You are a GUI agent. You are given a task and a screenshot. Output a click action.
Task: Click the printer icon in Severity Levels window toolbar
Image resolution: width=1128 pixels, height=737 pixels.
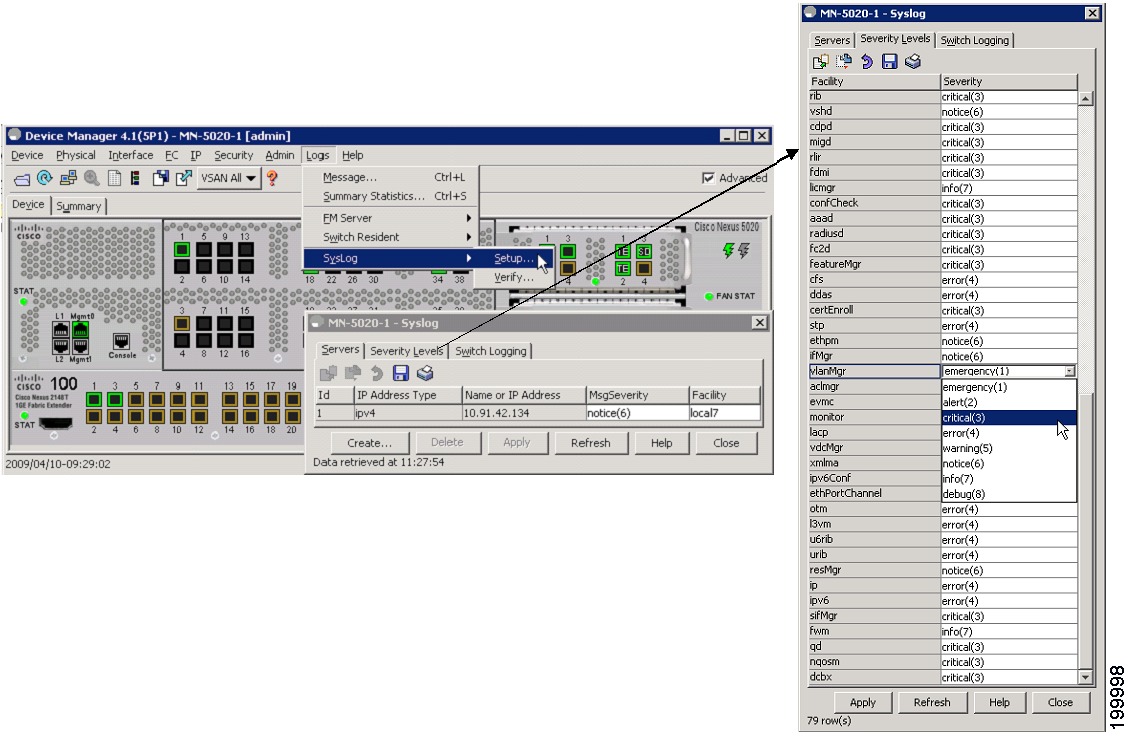click(x=913, y=62)
